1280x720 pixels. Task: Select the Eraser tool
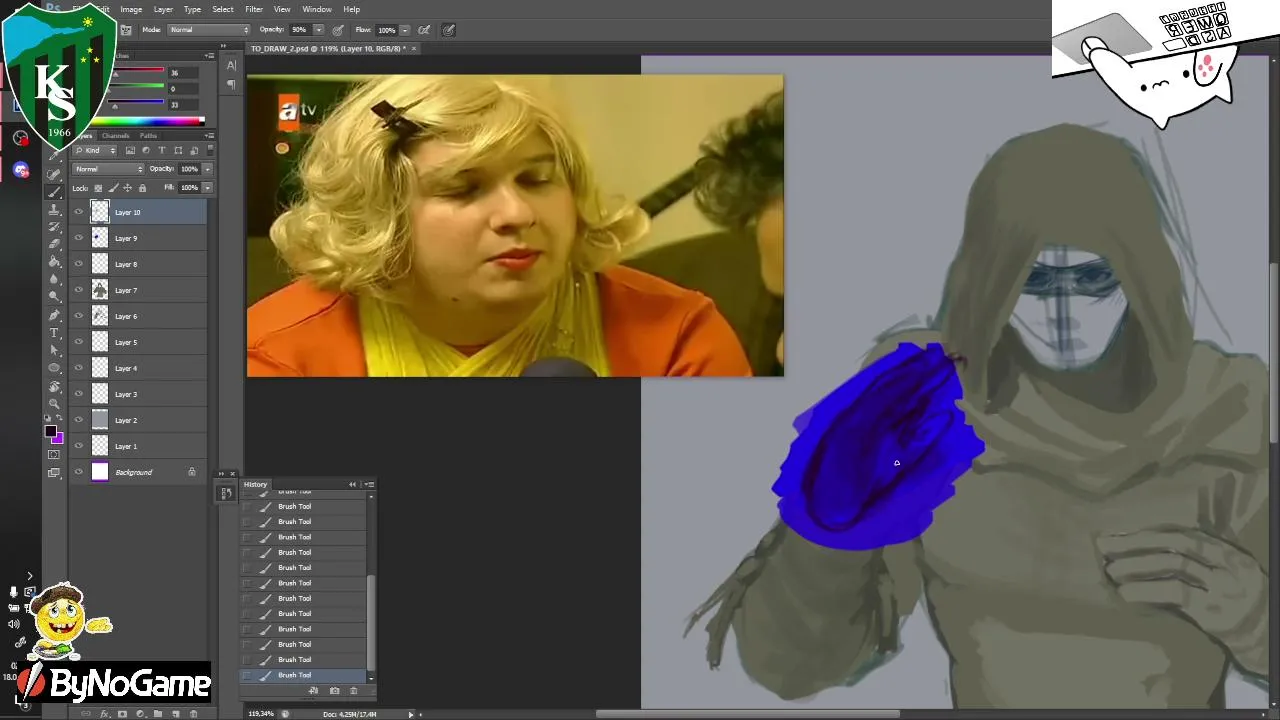click(54, 244)
